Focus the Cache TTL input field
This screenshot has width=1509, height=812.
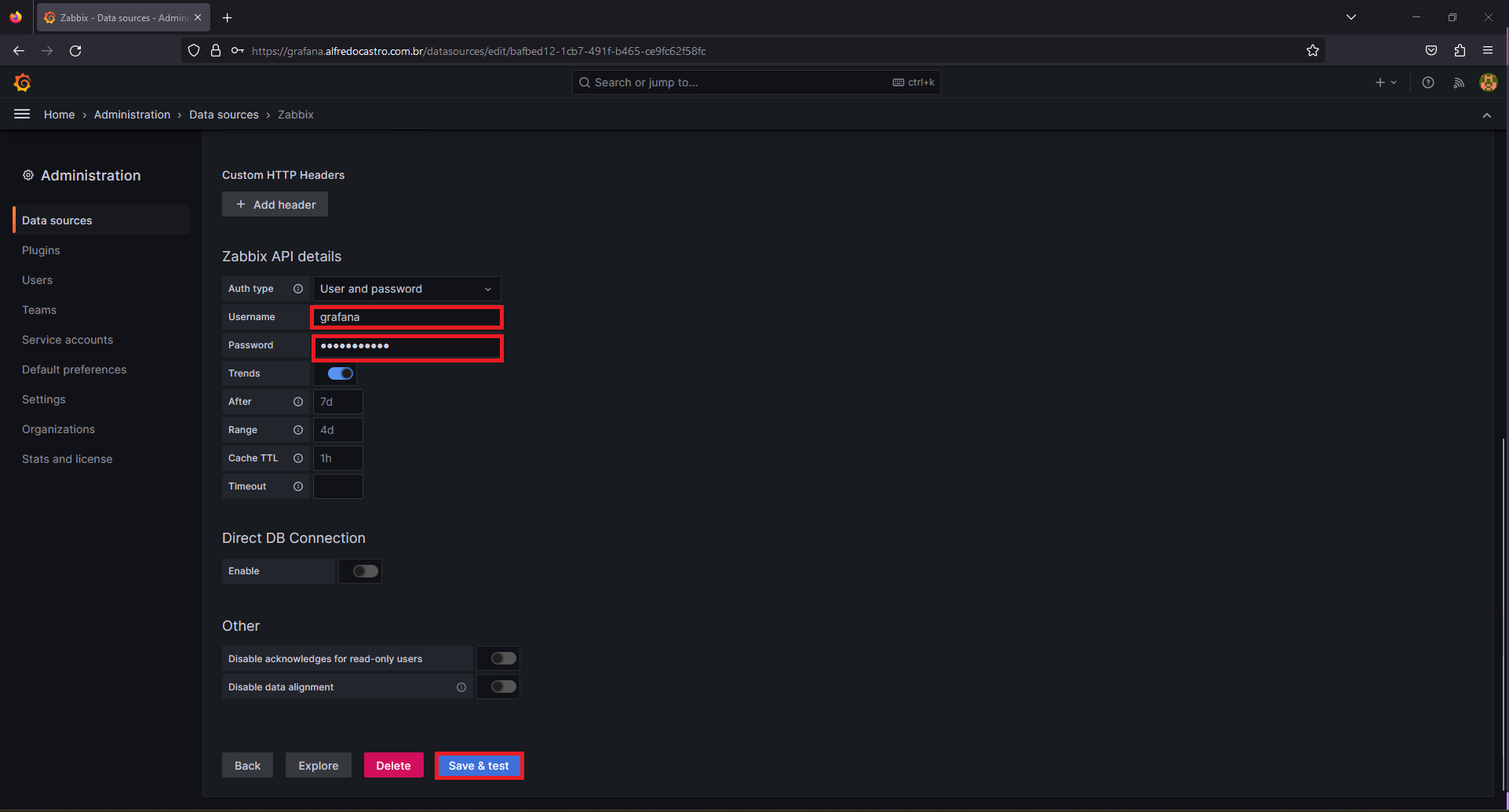pos(338,458)
